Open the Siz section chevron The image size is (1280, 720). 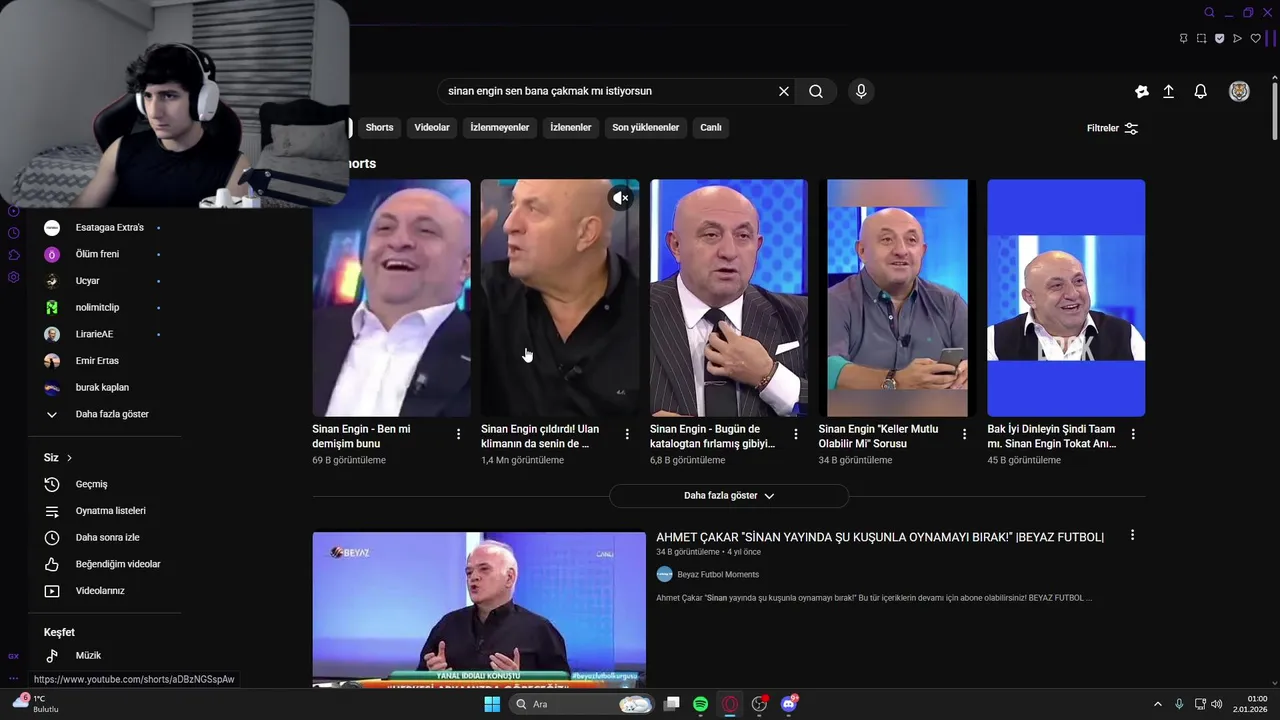pos(69,458)
